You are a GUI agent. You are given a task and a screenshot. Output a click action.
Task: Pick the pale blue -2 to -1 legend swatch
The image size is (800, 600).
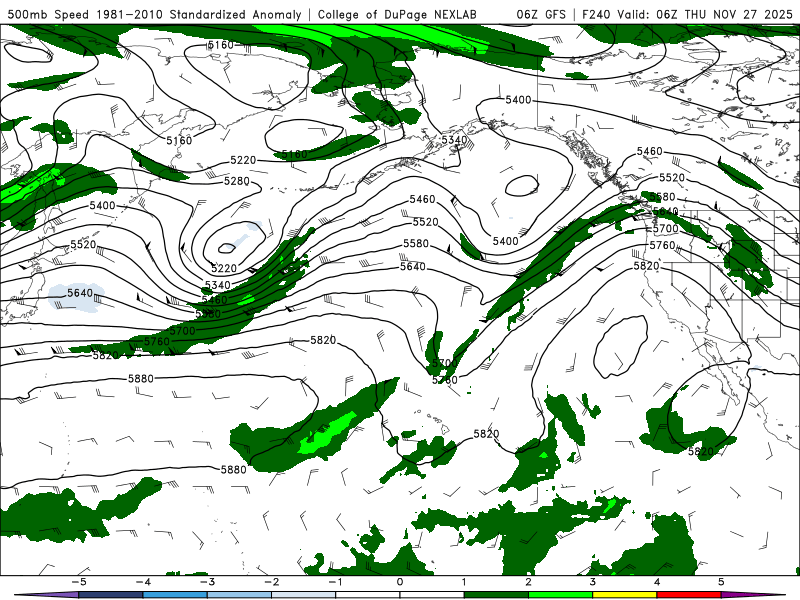tap(304, 595)
